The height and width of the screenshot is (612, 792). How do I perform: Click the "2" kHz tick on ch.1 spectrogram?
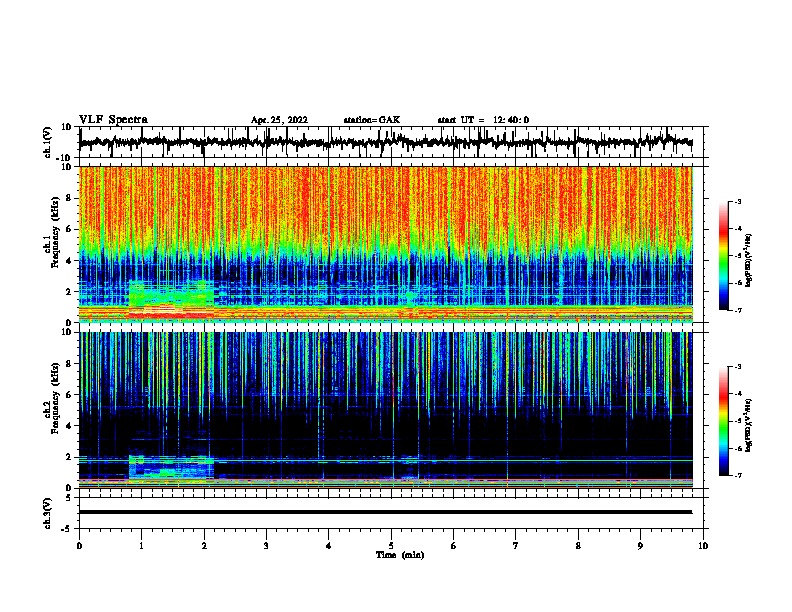tap(69, 292)
